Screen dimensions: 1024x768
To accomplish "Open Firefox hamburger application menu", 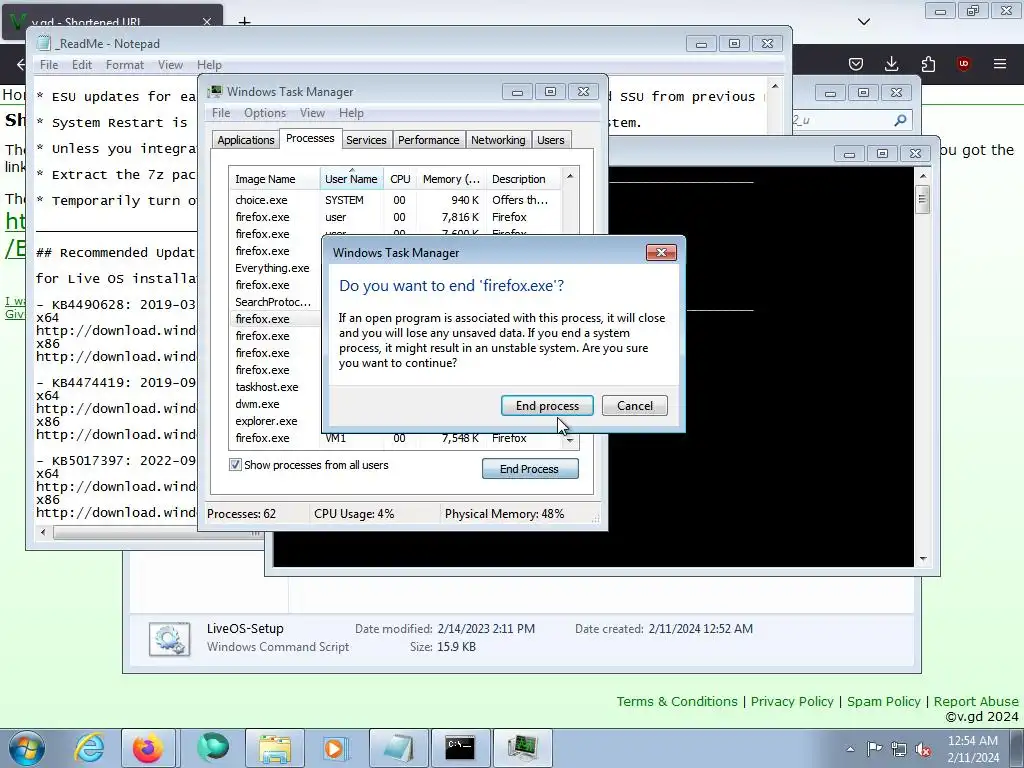I will (x=1000, y=64).
